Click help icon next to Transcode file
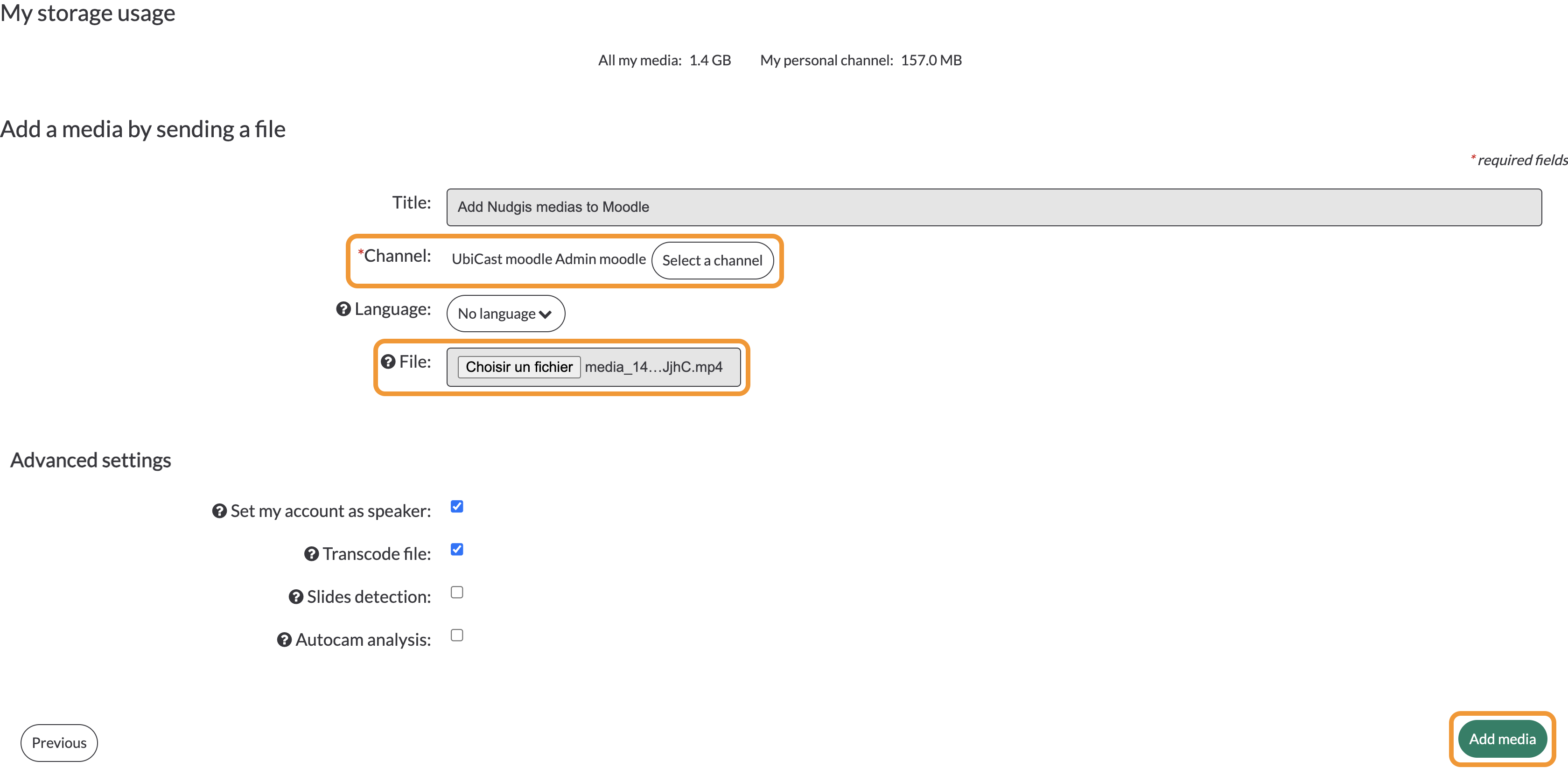Viewport: 1568px width, 775px height. pyautogui.click(x=311, y=555)
